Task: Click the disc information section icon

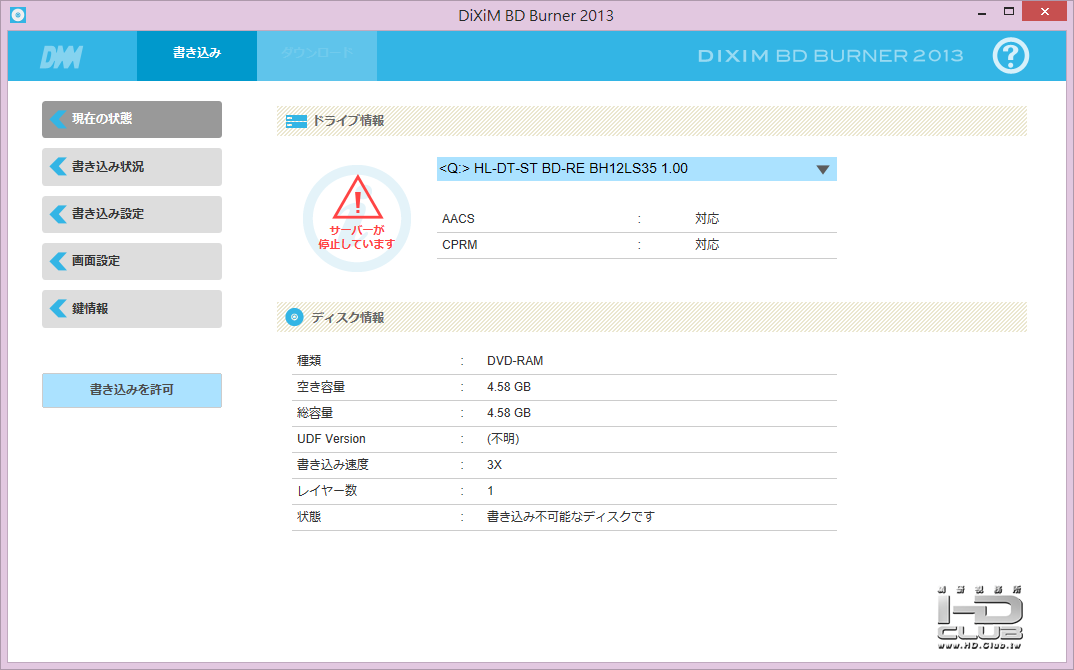Action: pyautogui.click(x=295, y=317)
